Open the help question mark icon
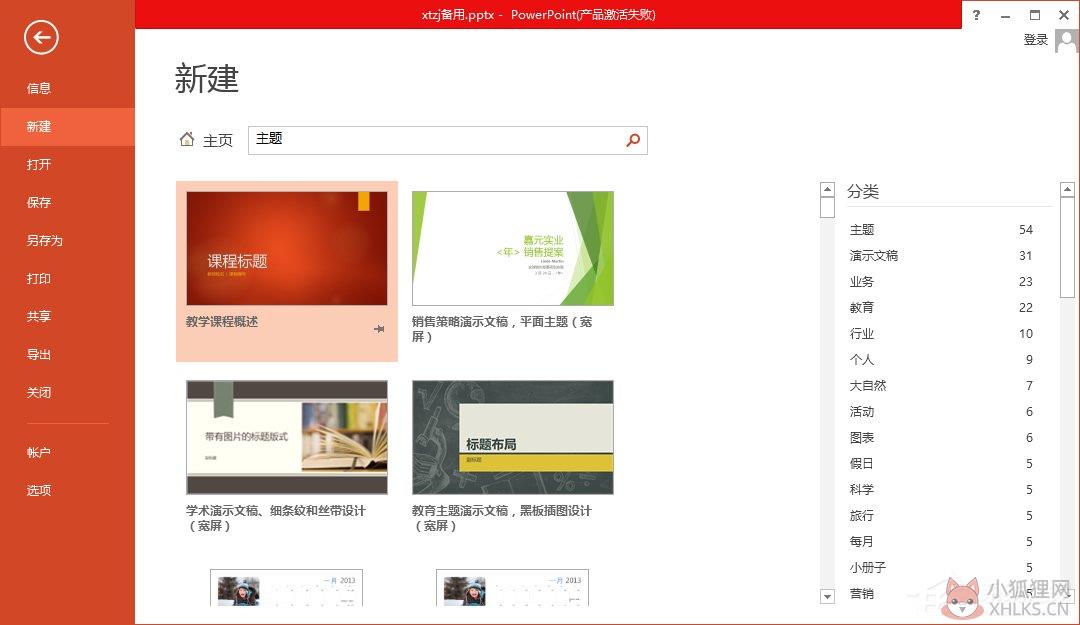Screen dimensions: 1080x625 (976, 14)
